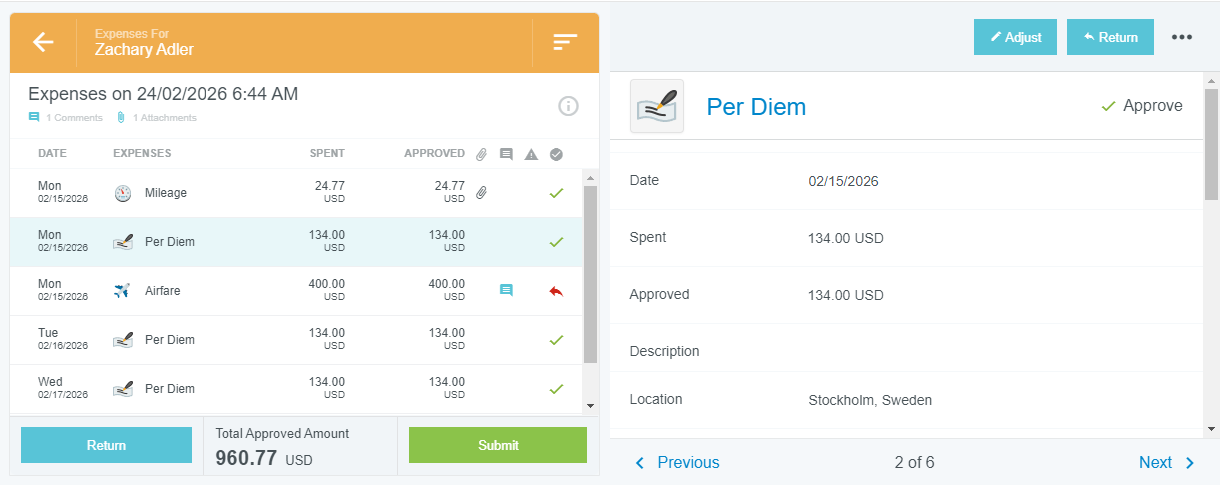The height and width of the screenshot is (485, 1220).
Task: Go to the Previous expense
Action: click(x=678, y=462)
